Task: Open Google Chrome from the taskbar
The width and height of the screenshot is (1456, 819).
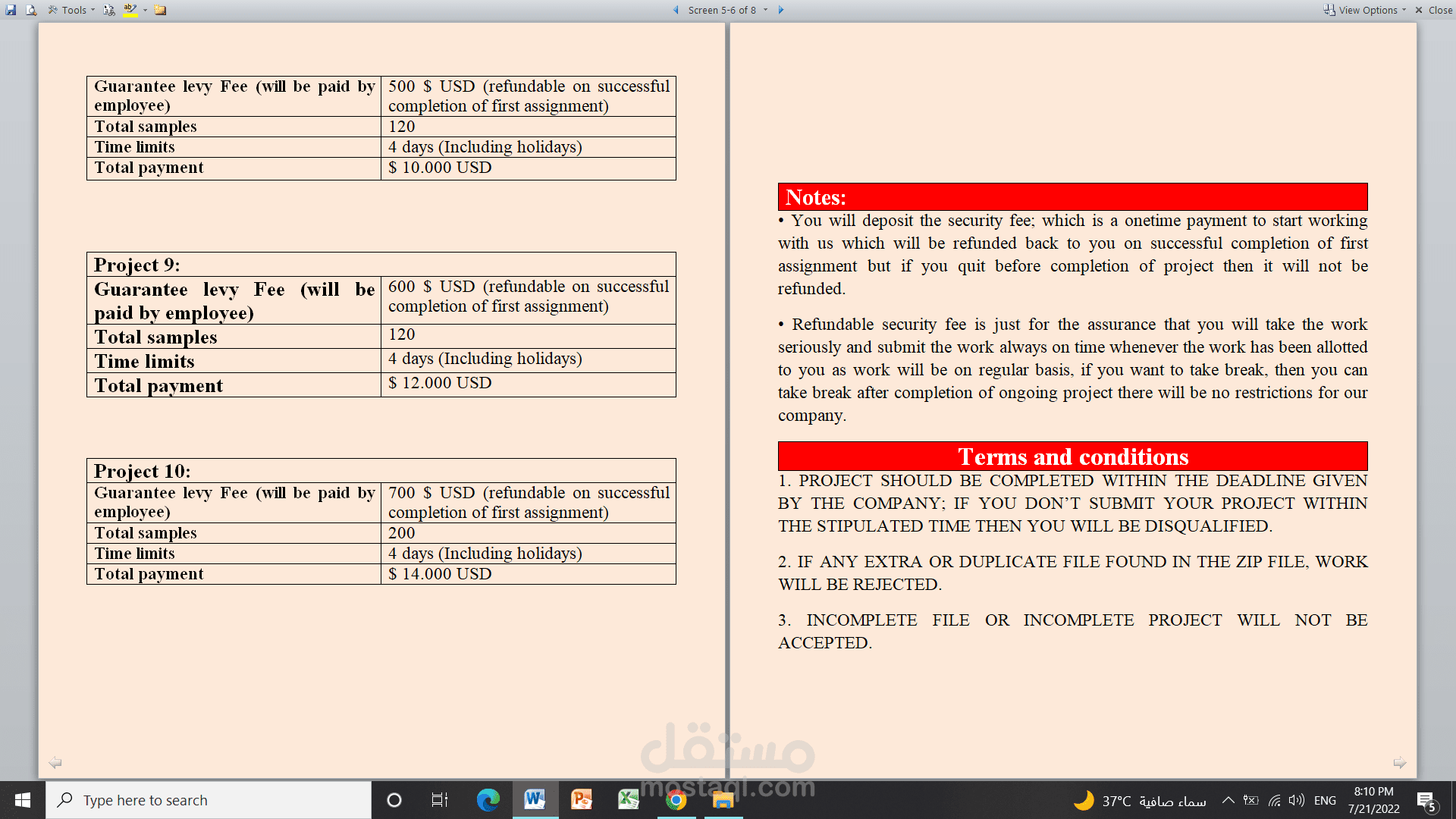Action: (x=676, y=799)
